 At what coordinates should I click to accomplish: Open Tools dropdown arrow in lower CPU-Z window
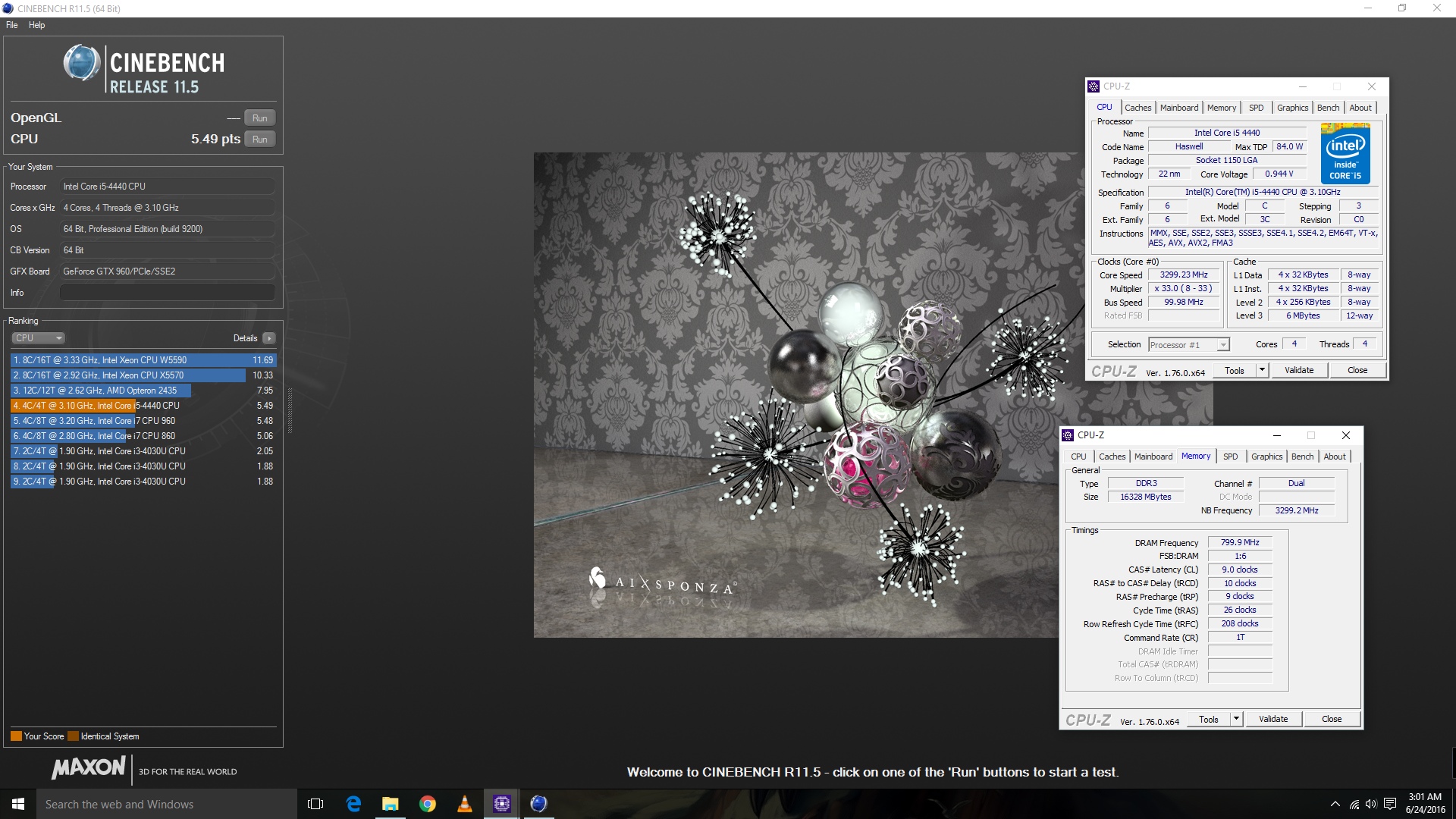(1237, 720)
